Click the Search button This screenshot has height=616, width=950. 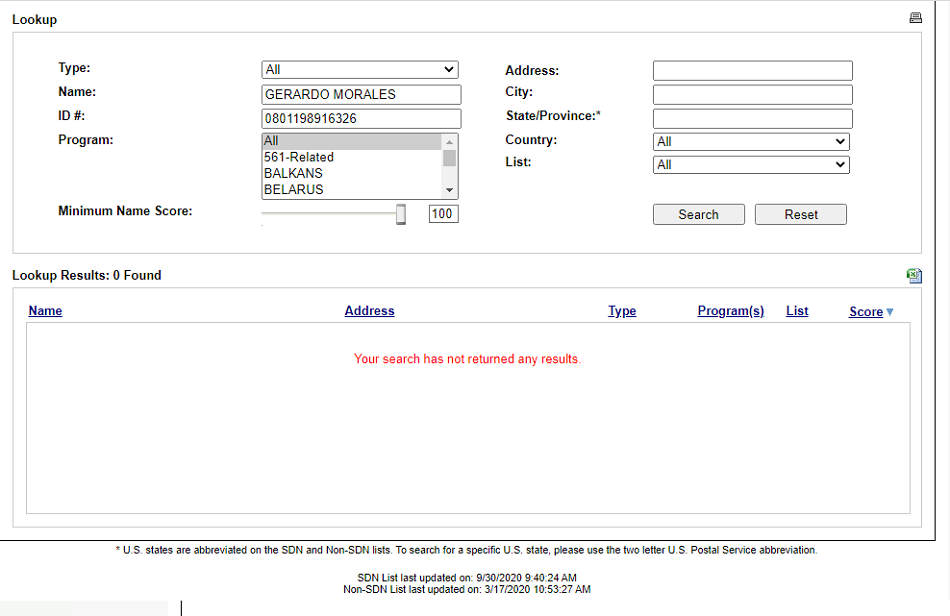[698, 214]
